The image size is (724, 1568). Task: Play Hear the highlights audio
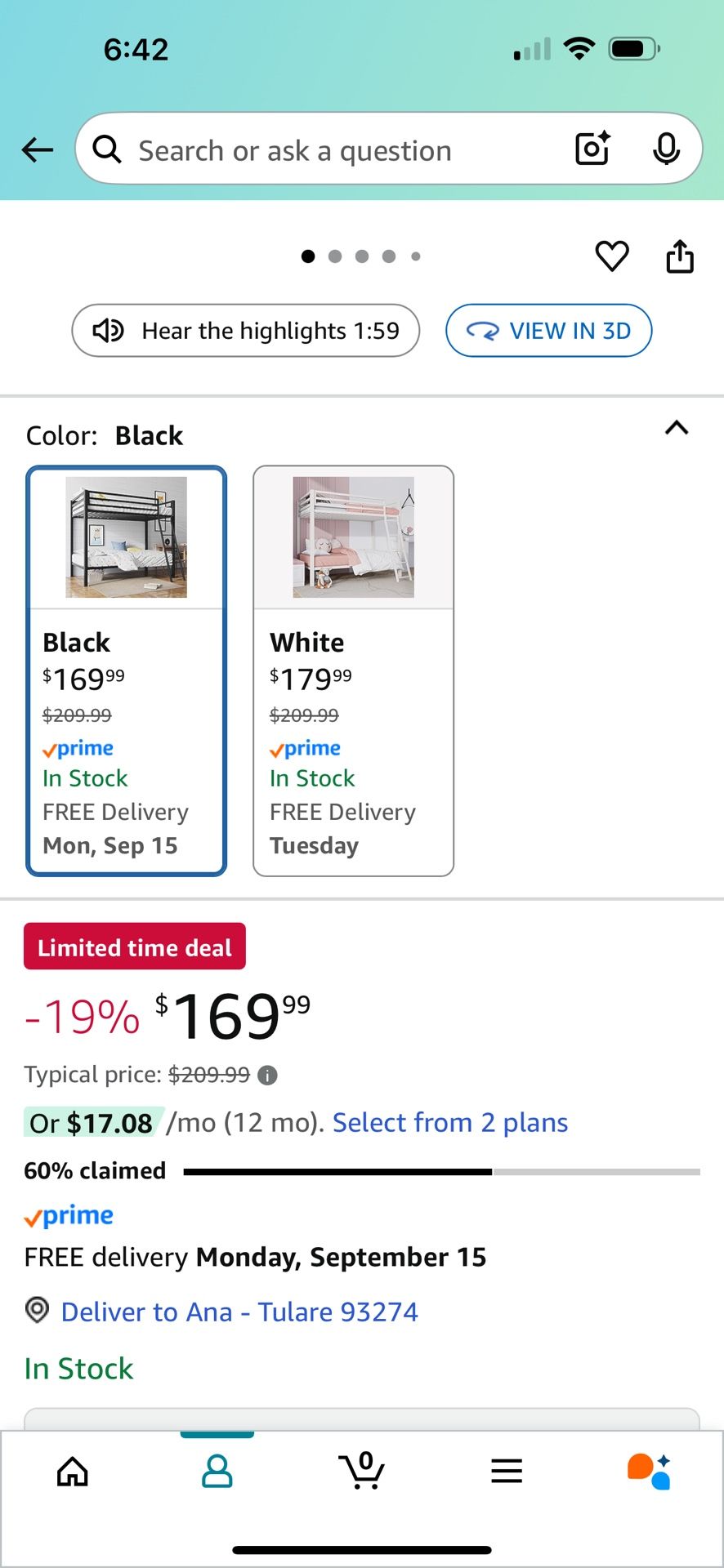point(246,331)
